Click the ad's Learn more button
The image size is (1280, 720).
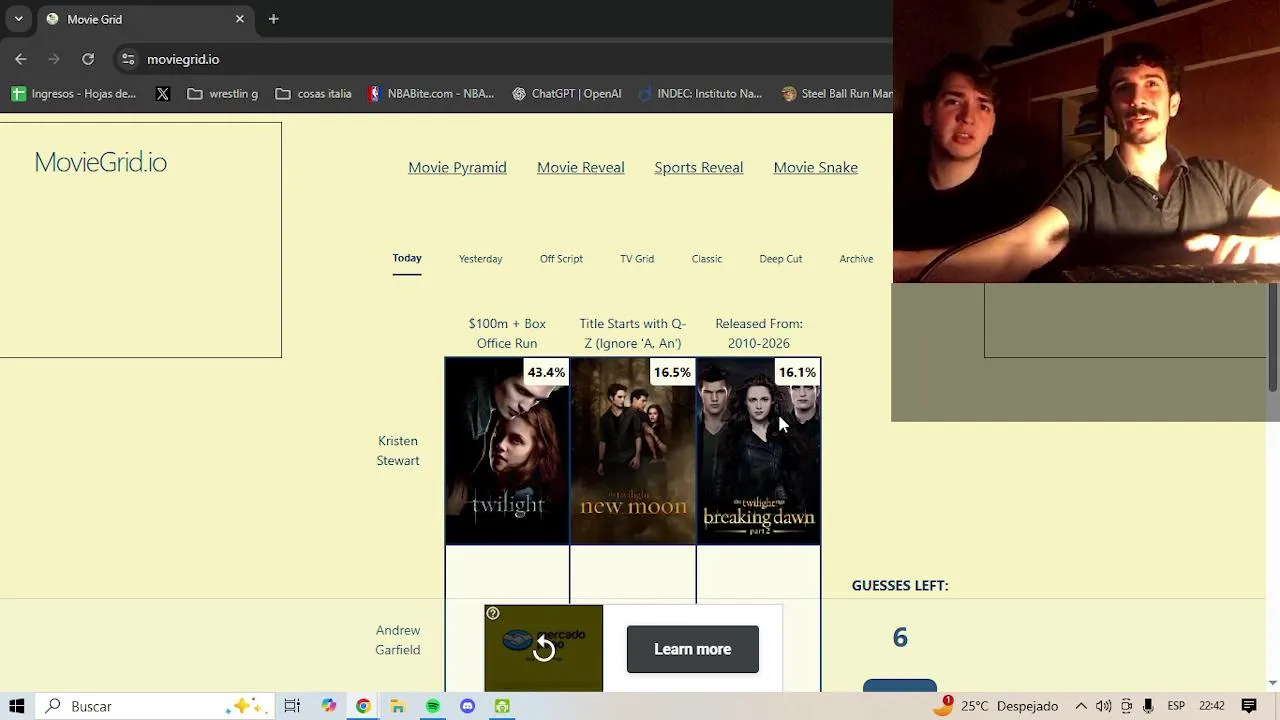pyautogui.click(x=693, y=649)
